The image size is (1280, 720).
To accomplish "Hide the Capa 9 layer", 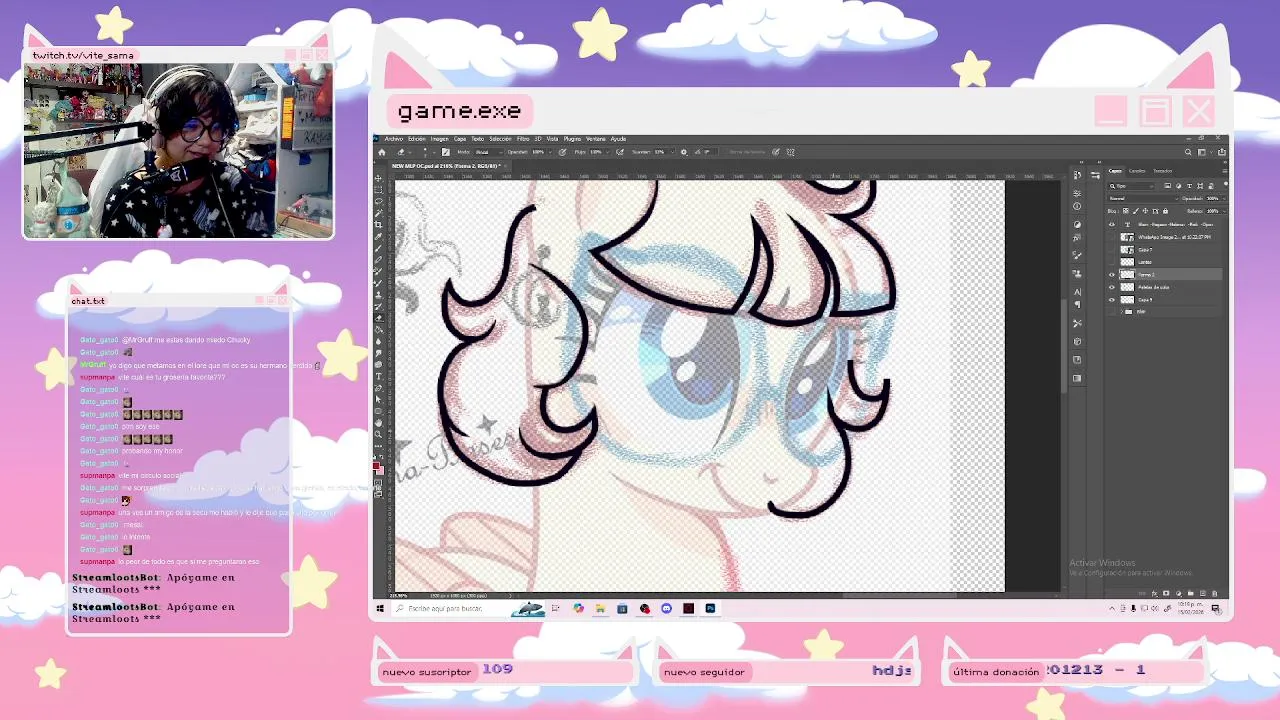I will (1111, 300).
